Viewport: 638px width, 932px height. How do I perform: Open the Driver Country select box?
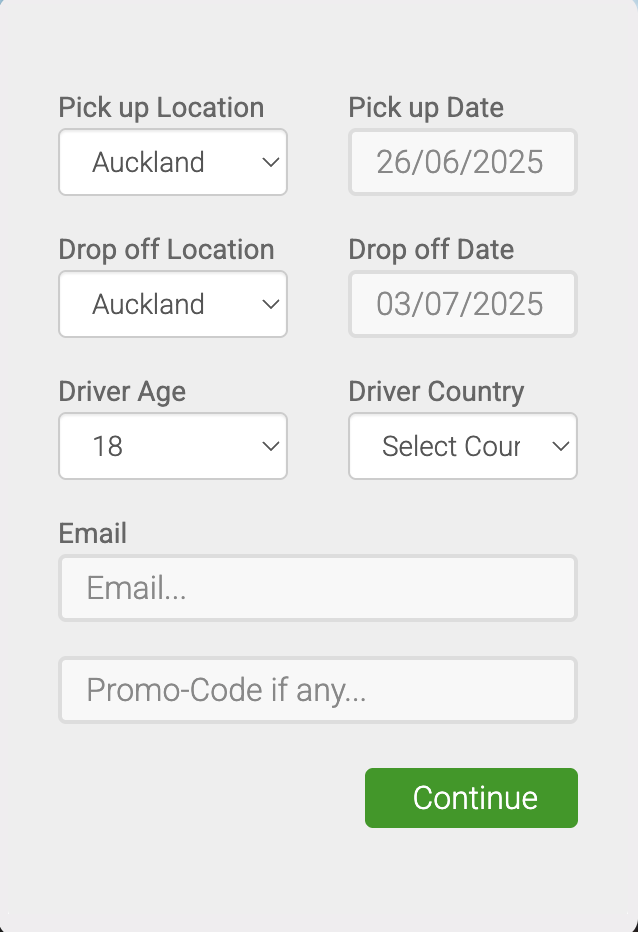463,446
